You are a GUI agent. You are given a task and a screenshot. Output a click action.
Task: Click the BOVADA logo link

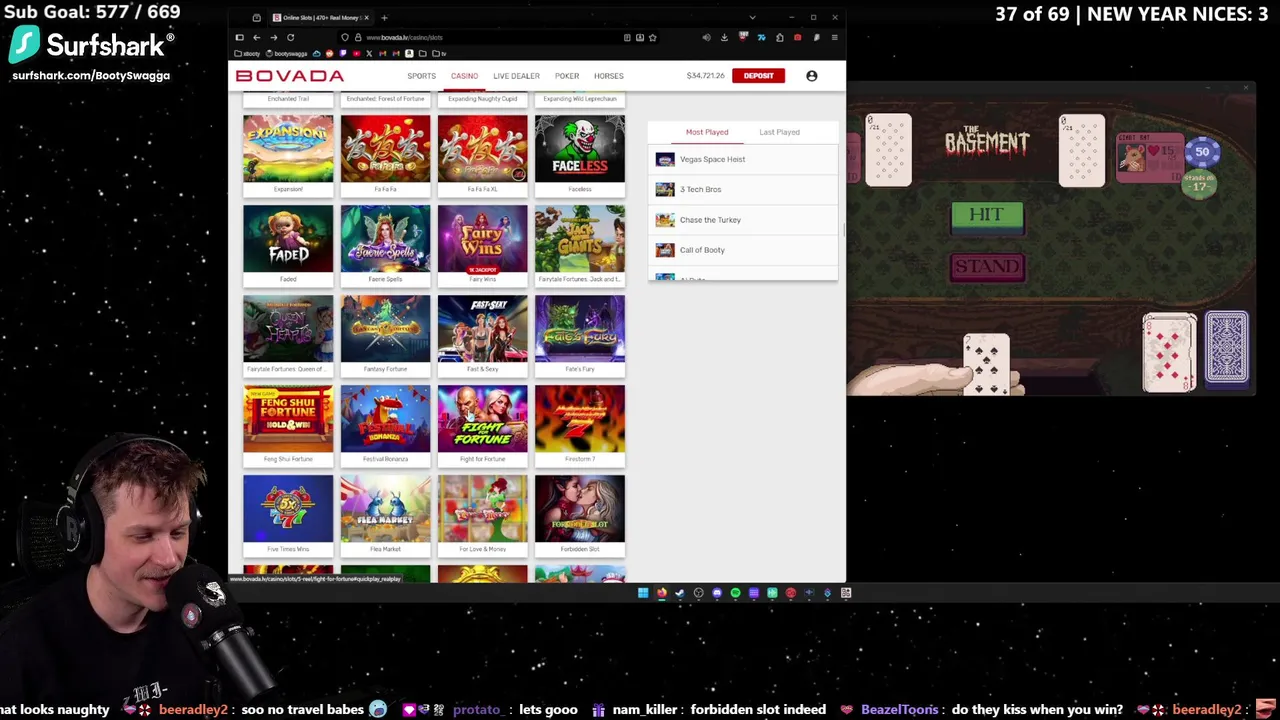click(x=290, y=76)
